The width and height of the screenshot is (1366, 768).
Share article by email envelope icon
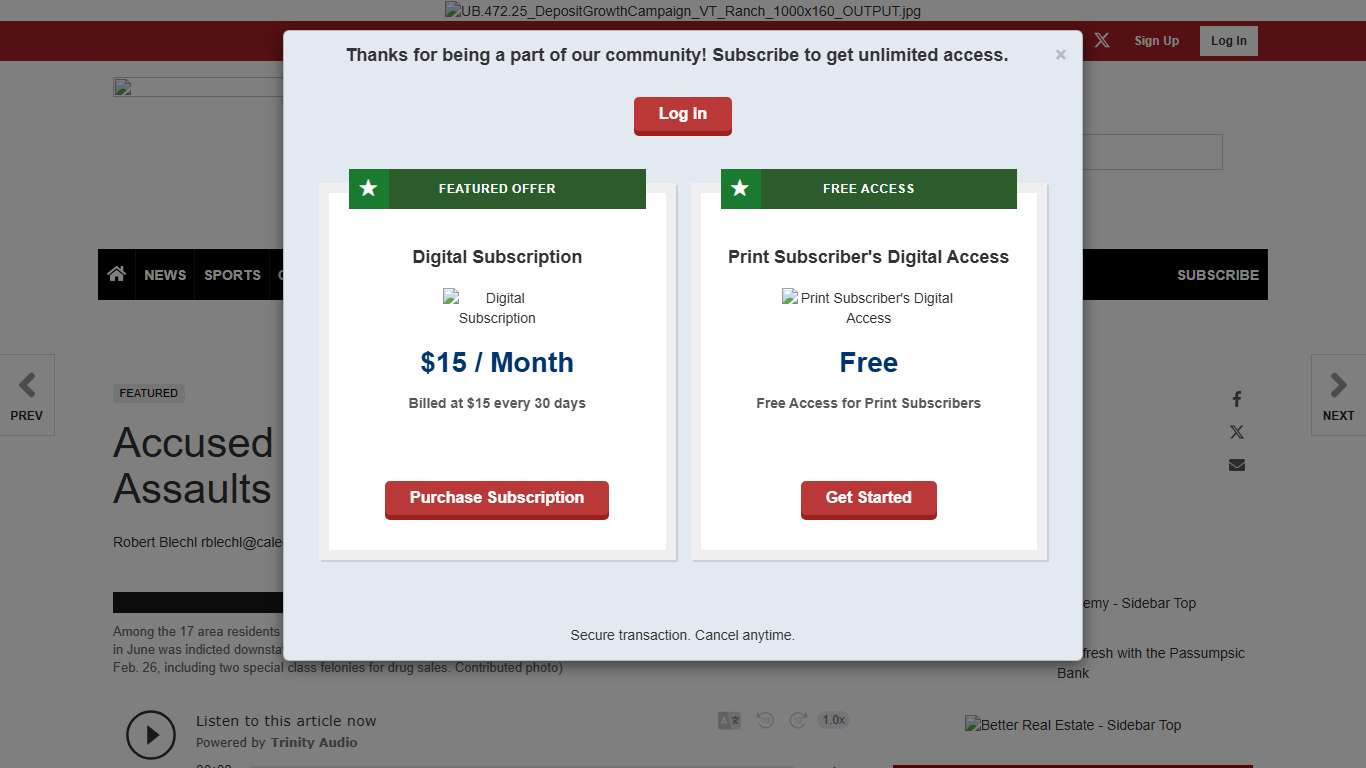(1237, 465)
